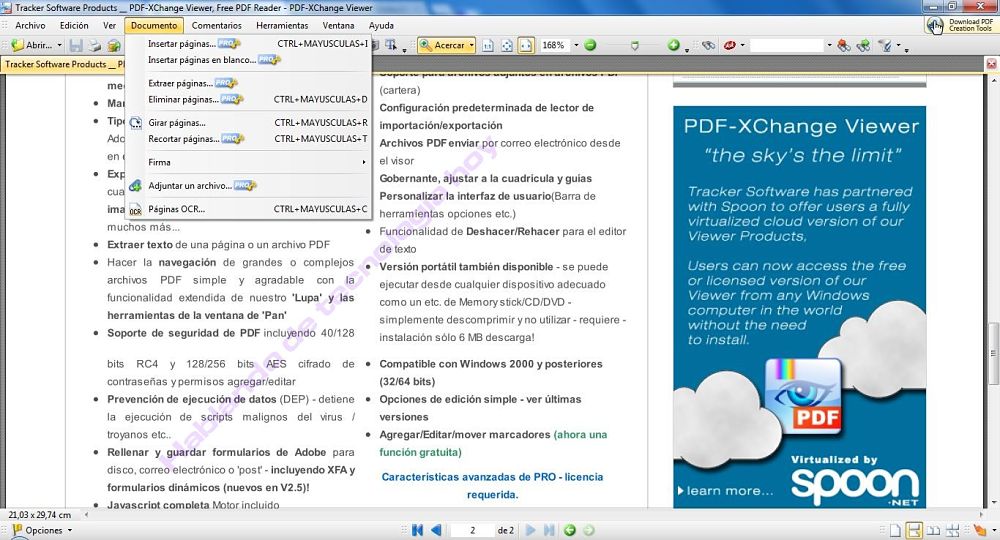Choose Páginas OCR menu entry

click(x=248, y=209)
